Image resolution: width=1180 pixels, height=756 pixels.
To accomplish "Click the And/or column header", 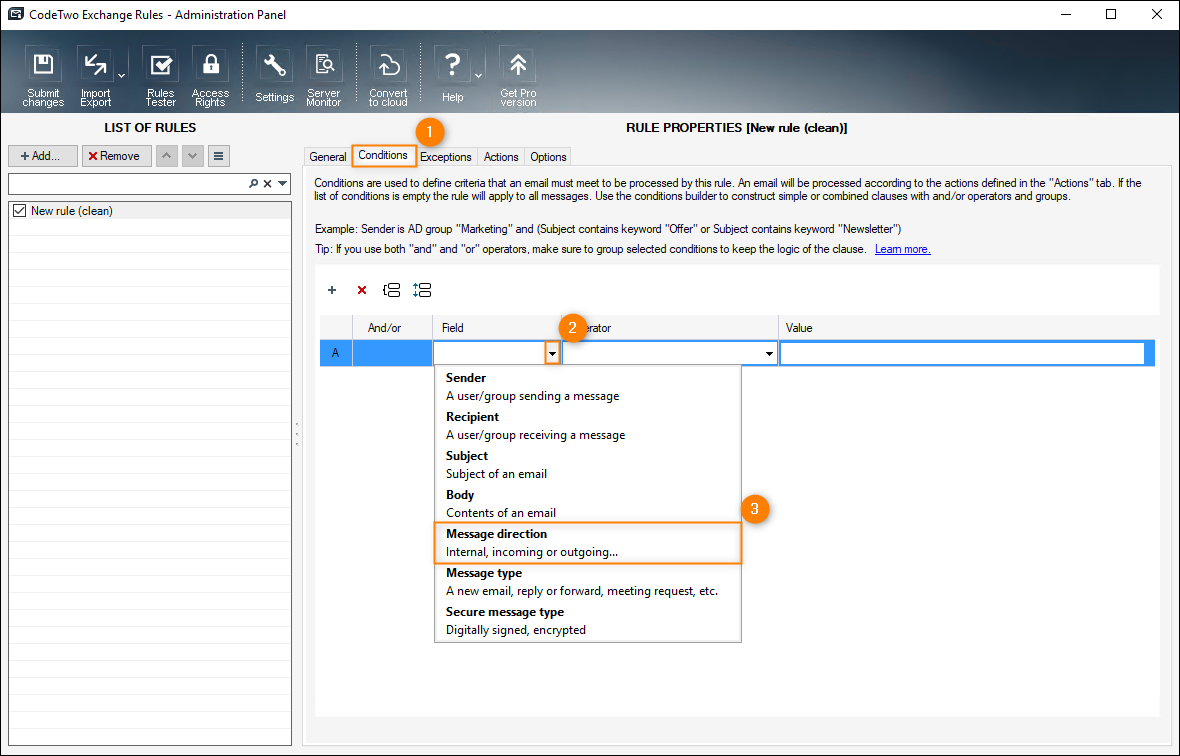I will click(x=392, y=328).
